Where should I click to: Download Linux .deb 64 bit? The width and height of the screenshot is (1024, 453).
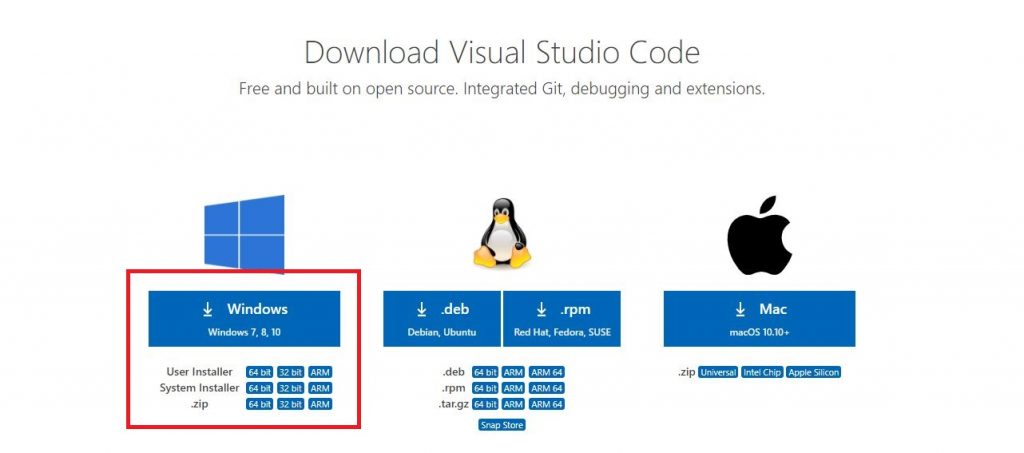[485, 373]
